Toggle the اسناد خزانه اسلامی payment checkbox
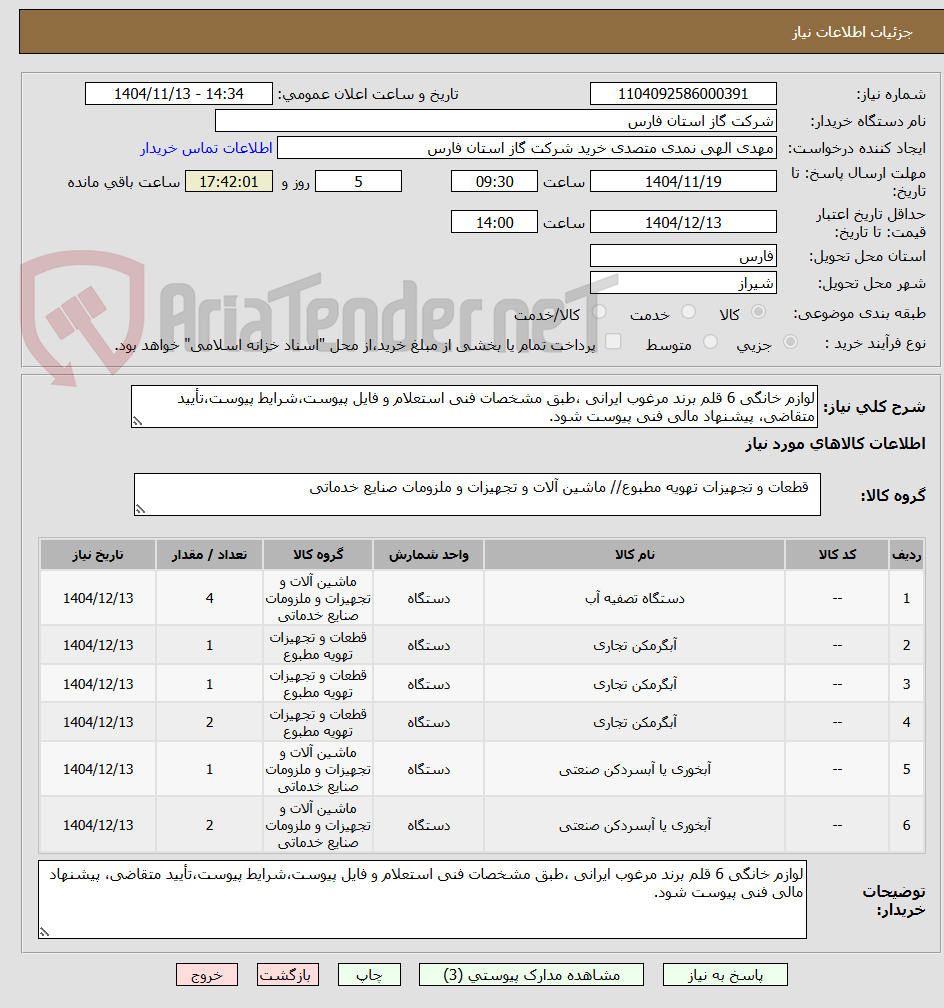This screenshot has width=944, height=1008. (x=613, y=342)
